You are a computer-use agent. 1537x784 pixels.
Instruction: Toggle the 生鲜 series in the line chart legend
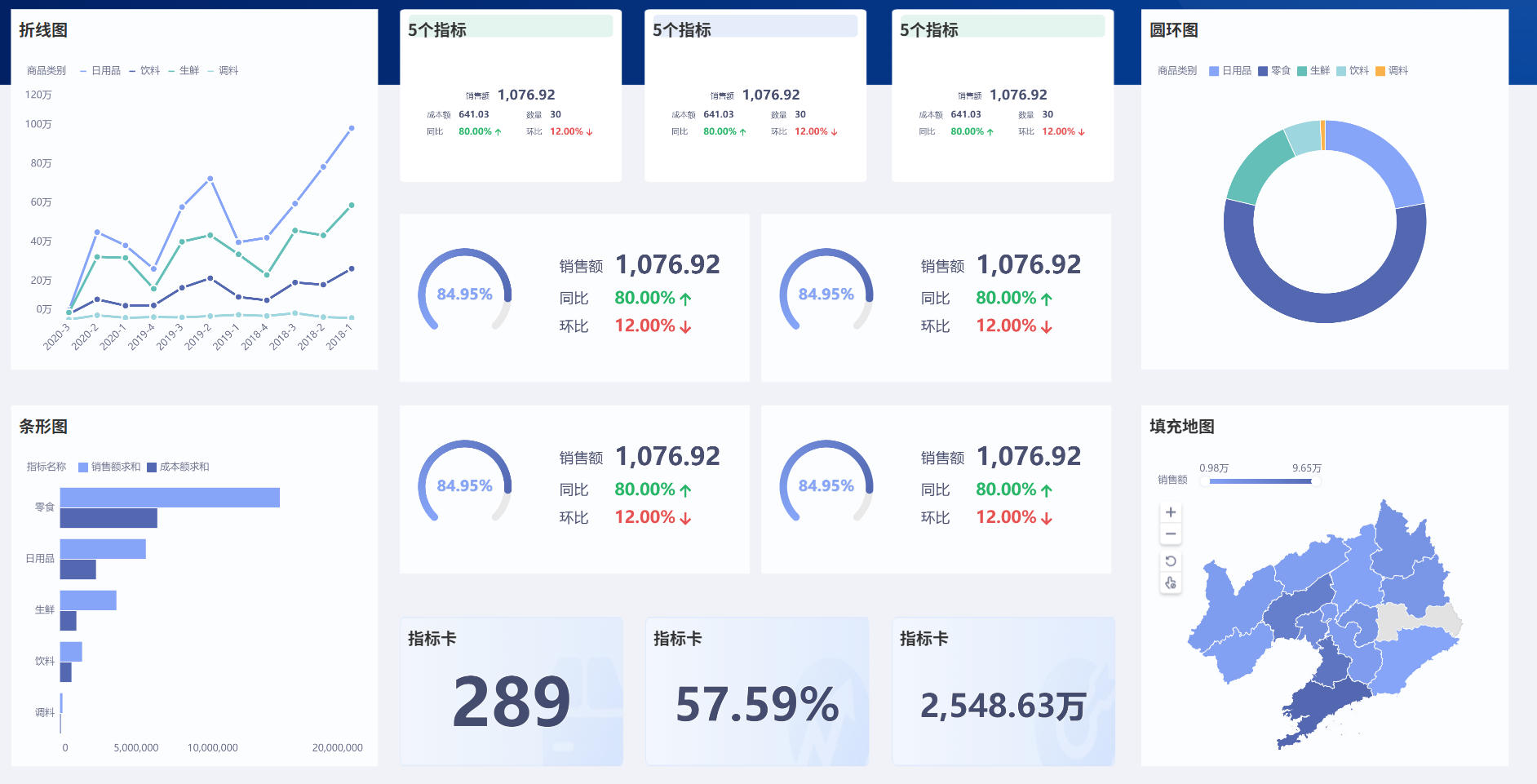(x=188, y=70)
